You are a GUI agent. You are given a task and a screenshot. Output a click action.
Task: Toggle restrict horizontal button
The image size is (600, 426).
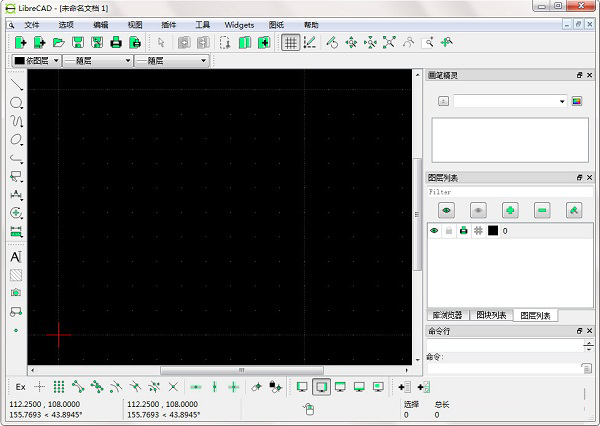[x=196, y=387]
